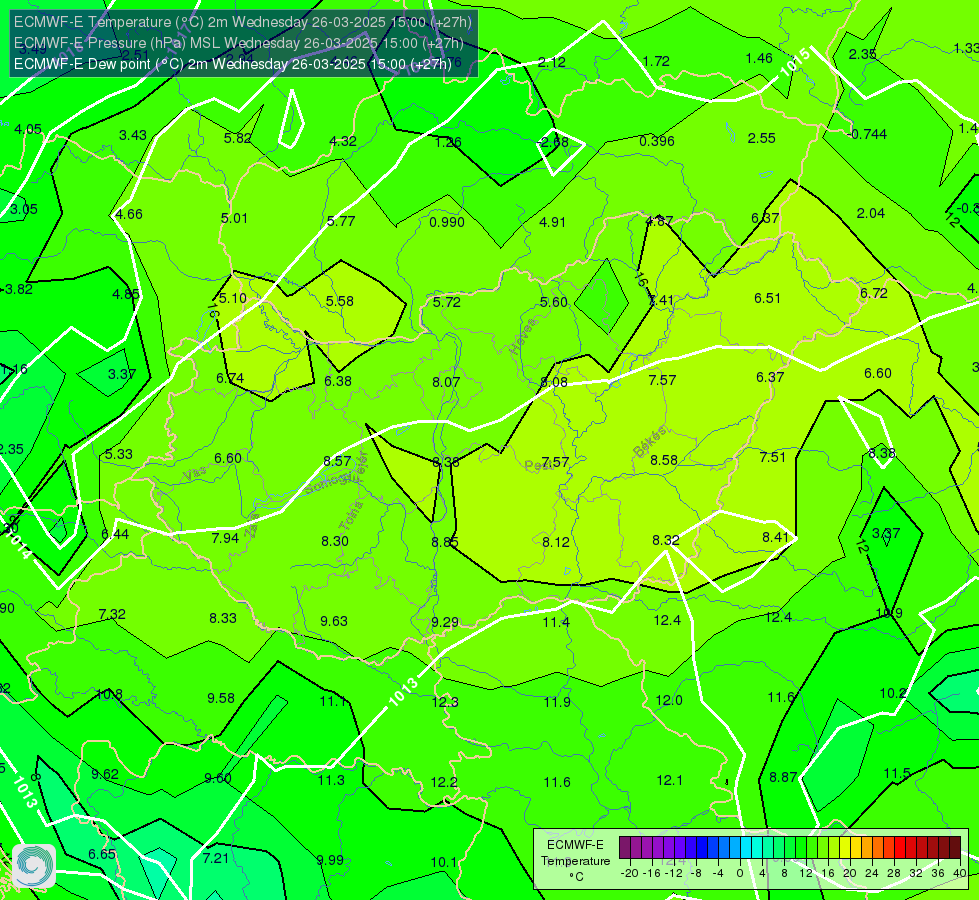
Task: Click the Heves region label
Action: click(523, 337)
